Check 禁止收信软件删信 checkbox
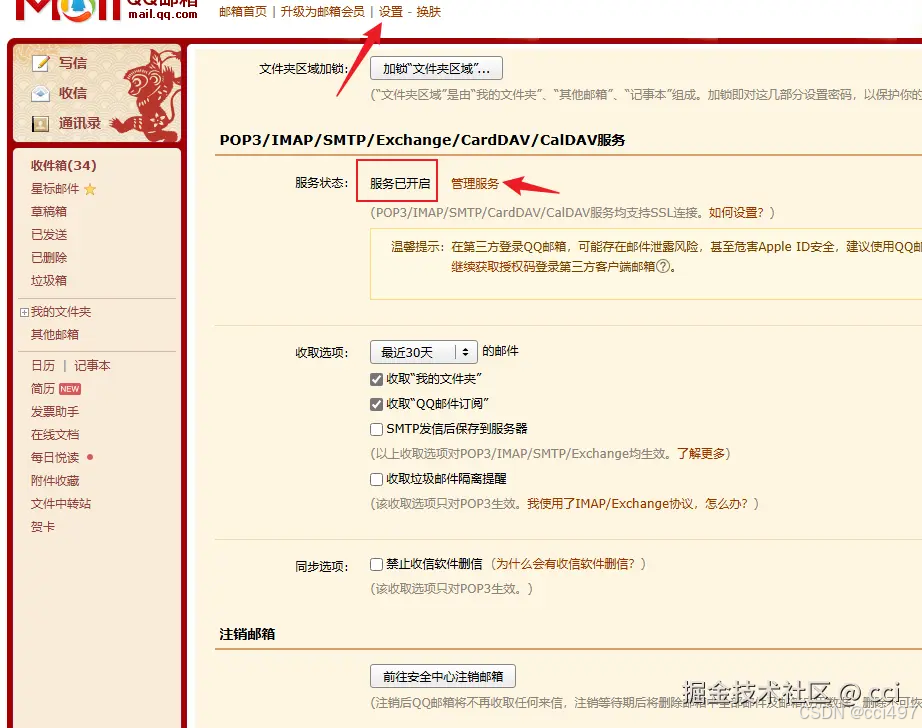Image resolution: width=922 pixels, height=728 pixels. (376, 565)
